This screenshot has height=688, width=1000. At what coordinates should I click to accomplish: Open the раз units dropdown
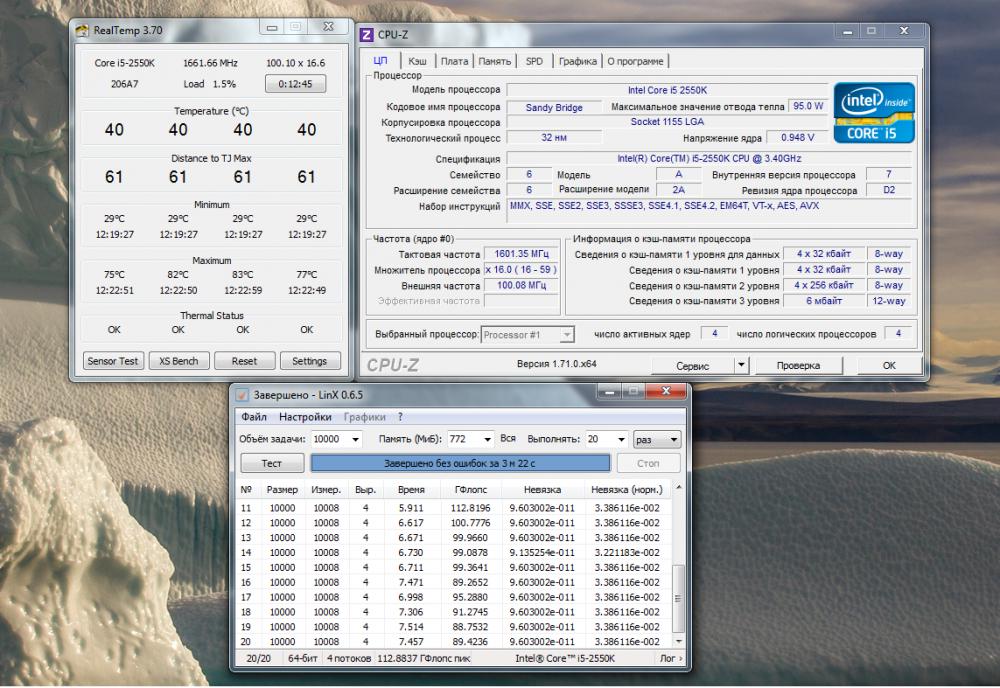coord(657,439)
